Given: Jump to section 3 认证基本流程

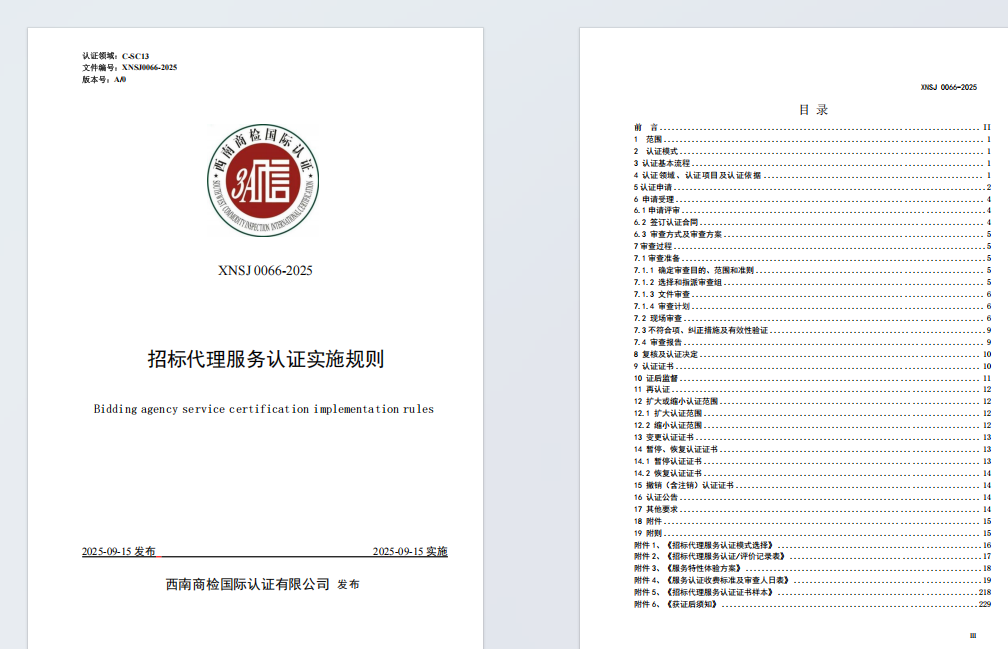Looking at the screenshot, I should click(663, 163).
